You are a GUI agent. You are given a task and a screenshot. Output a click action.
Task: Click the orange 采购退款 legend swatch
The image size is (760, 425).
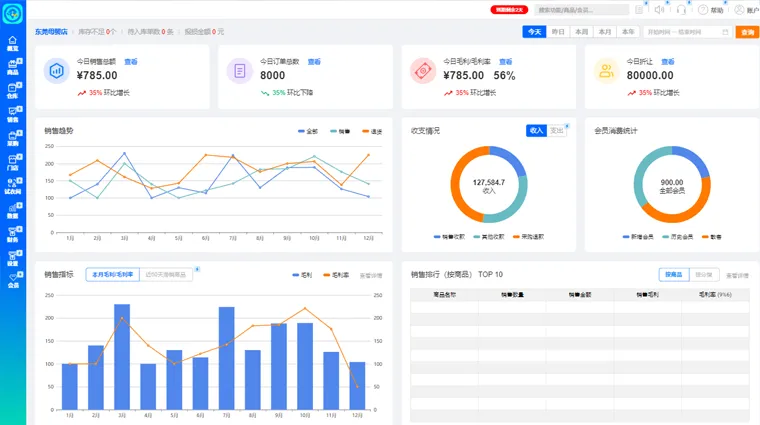click(x=516, y=237)
